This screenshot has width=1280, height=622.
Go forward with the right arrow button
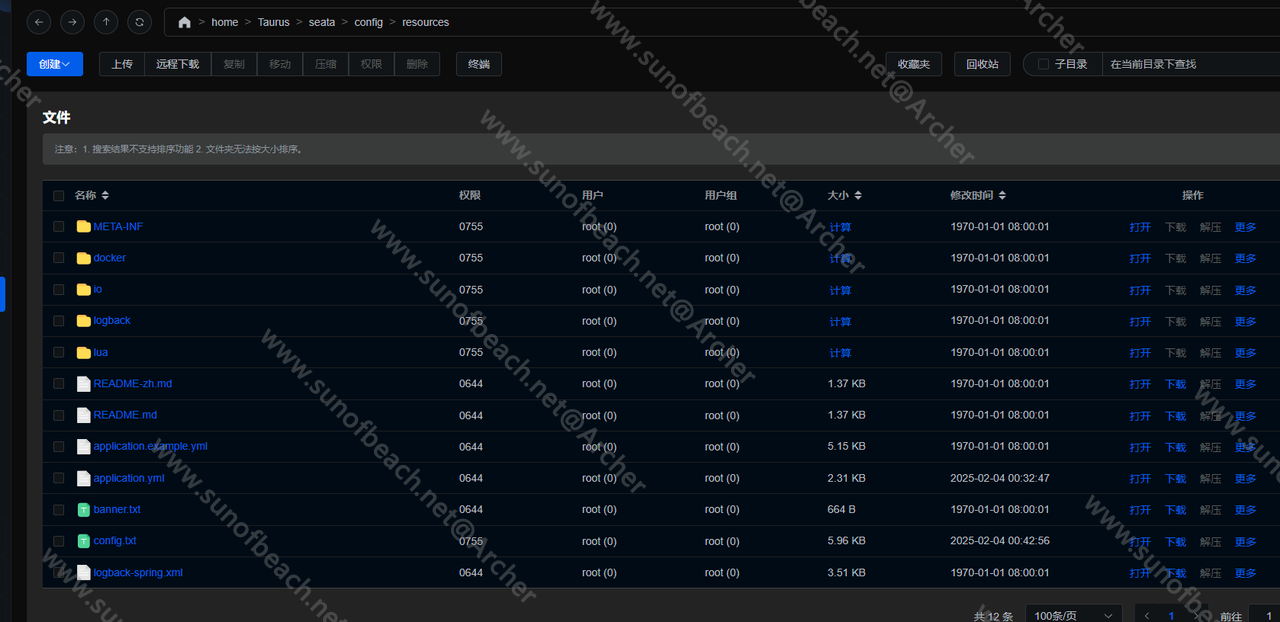pyautogui.click(x=72, y=22)
